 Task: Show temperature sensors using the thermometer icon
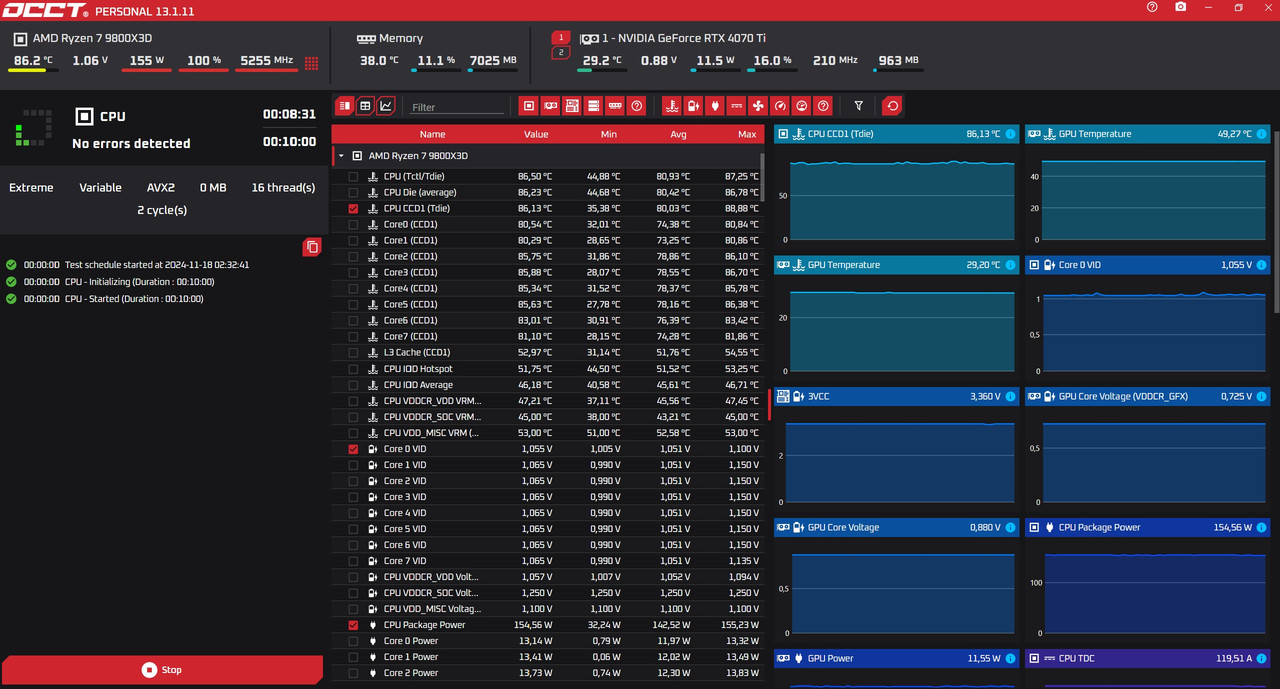tap(672, 105)
